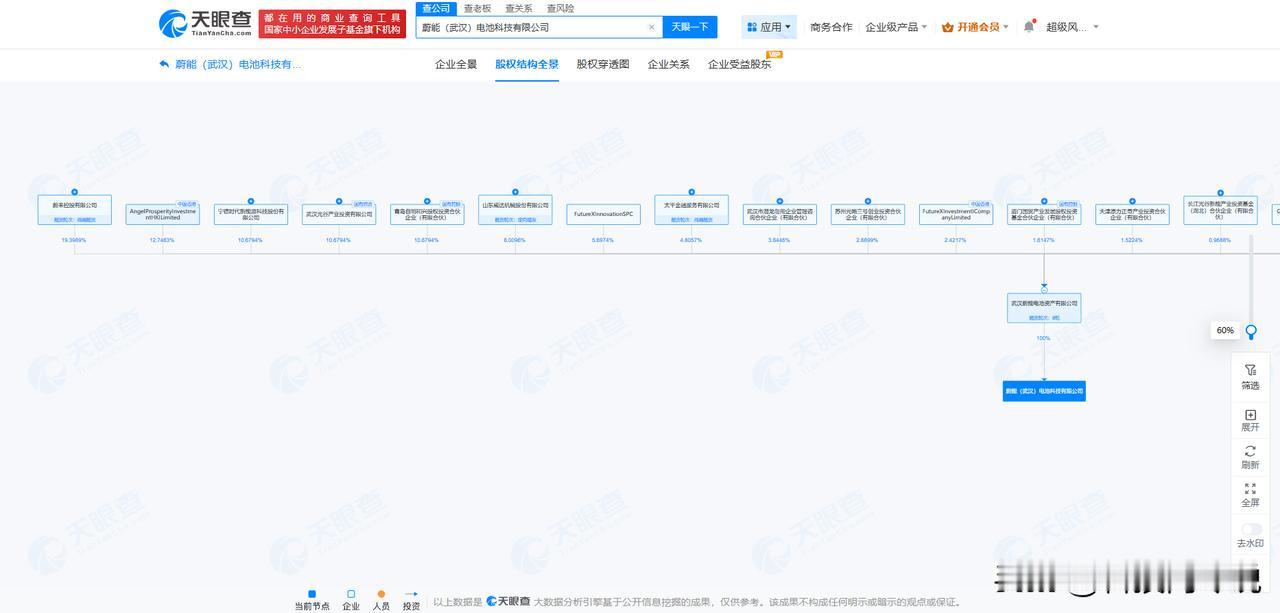Click the 刷新 refresh icon
The width and height of the screenshot is (1280, 613).
(1250, 452)
